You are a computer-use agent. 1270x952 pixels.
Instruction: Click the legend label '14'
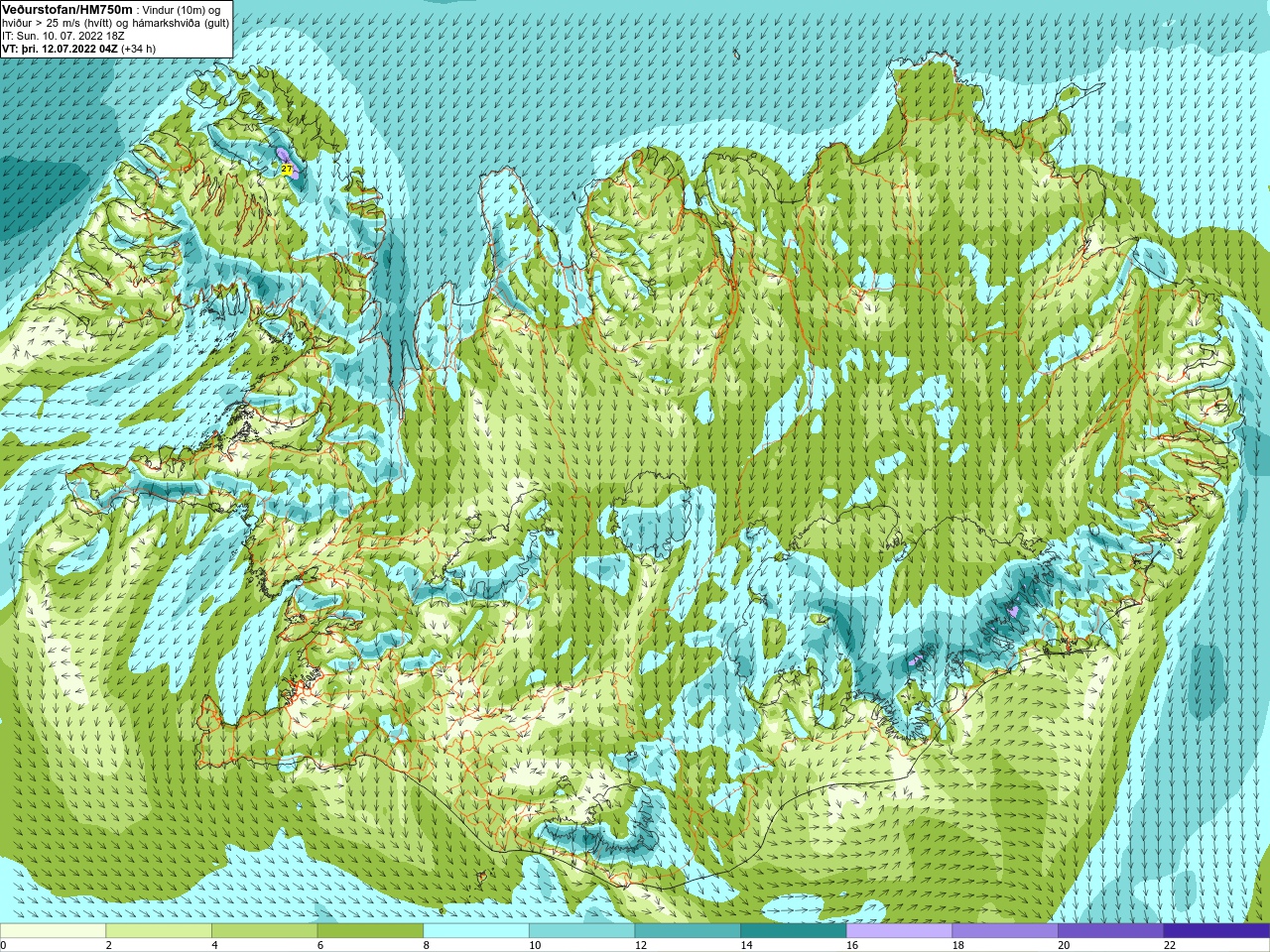[x=746, y=945]
